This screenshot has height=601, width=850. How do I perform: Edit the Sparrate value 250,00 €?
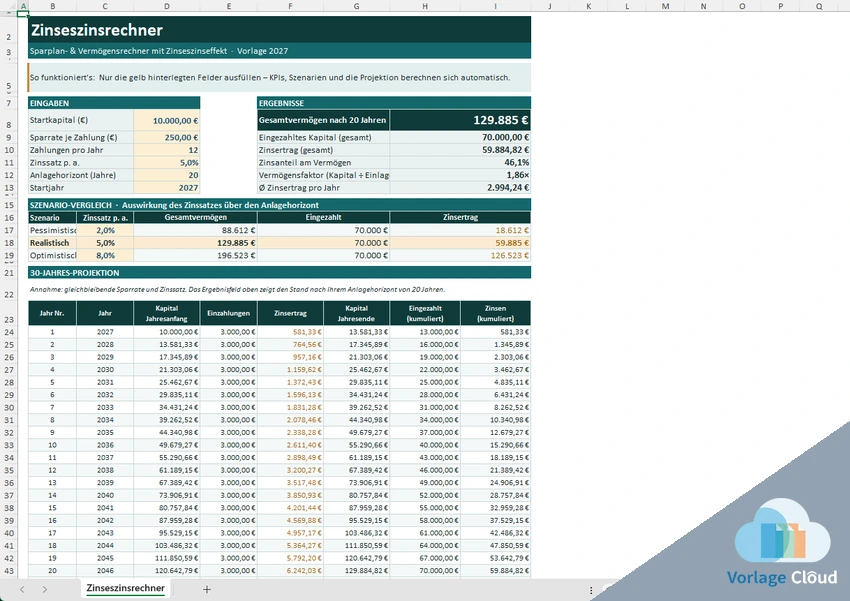pos(166,138)
